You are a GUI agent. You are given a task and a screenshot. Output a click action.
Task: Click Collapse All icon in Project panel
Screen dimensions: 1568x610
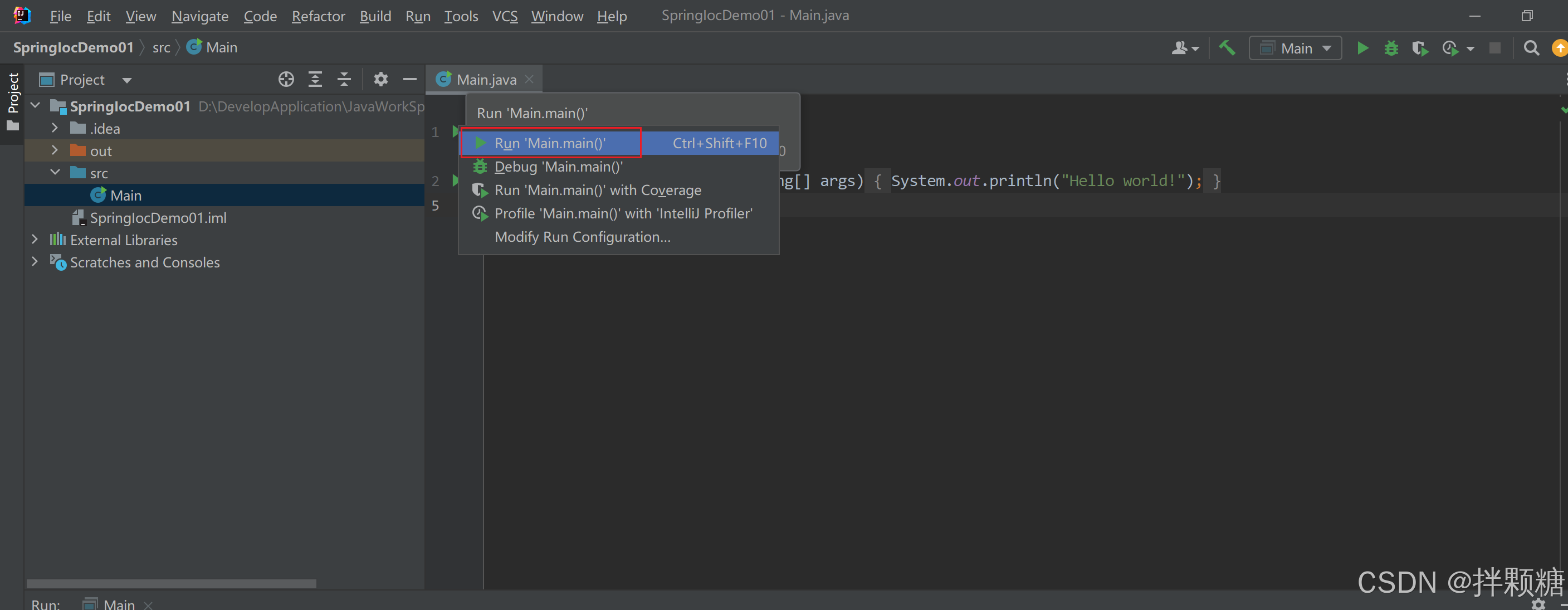[x=344, y=80]
